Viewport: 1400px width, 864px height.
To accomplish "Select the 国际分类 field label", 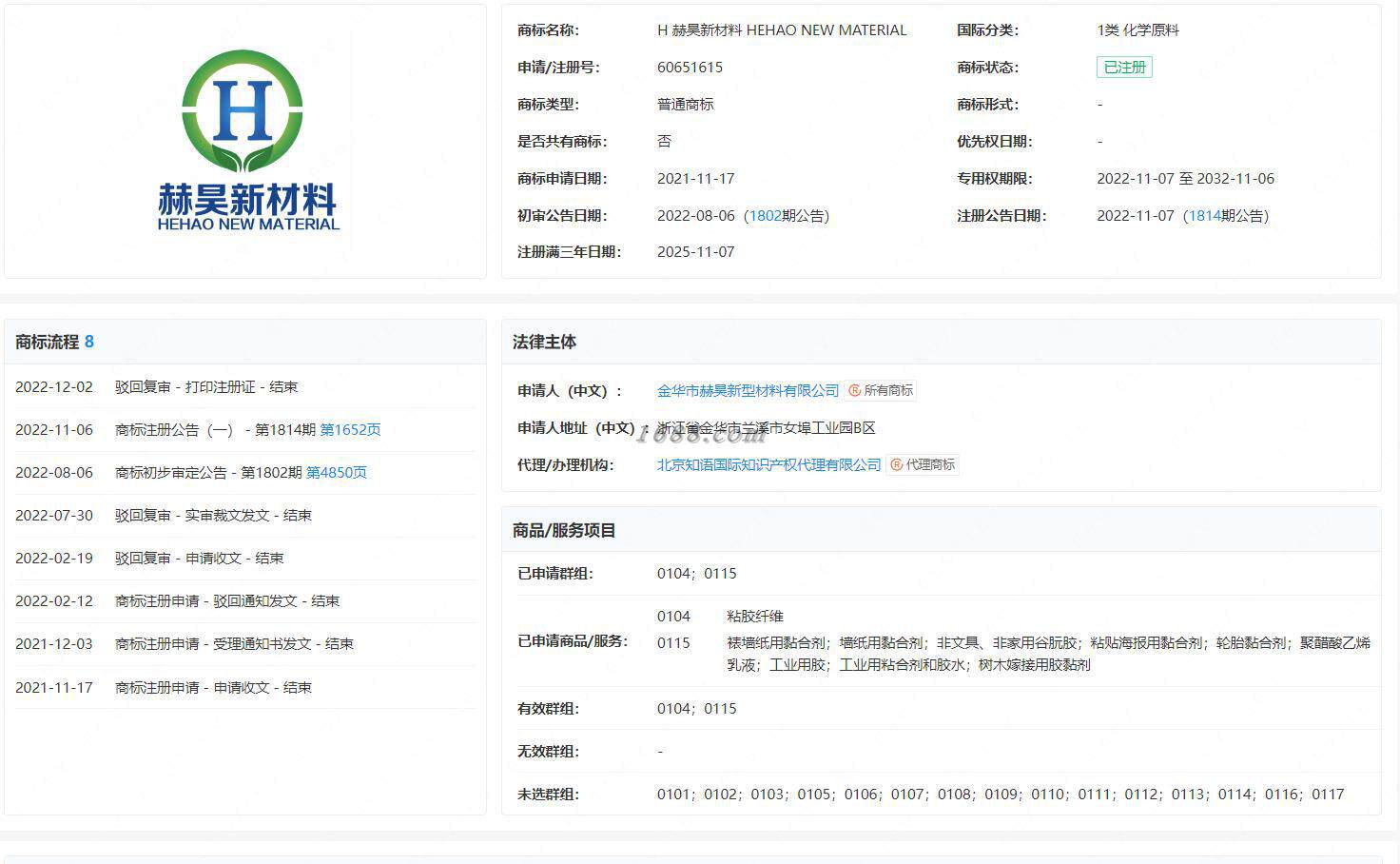I will (987, 30).
